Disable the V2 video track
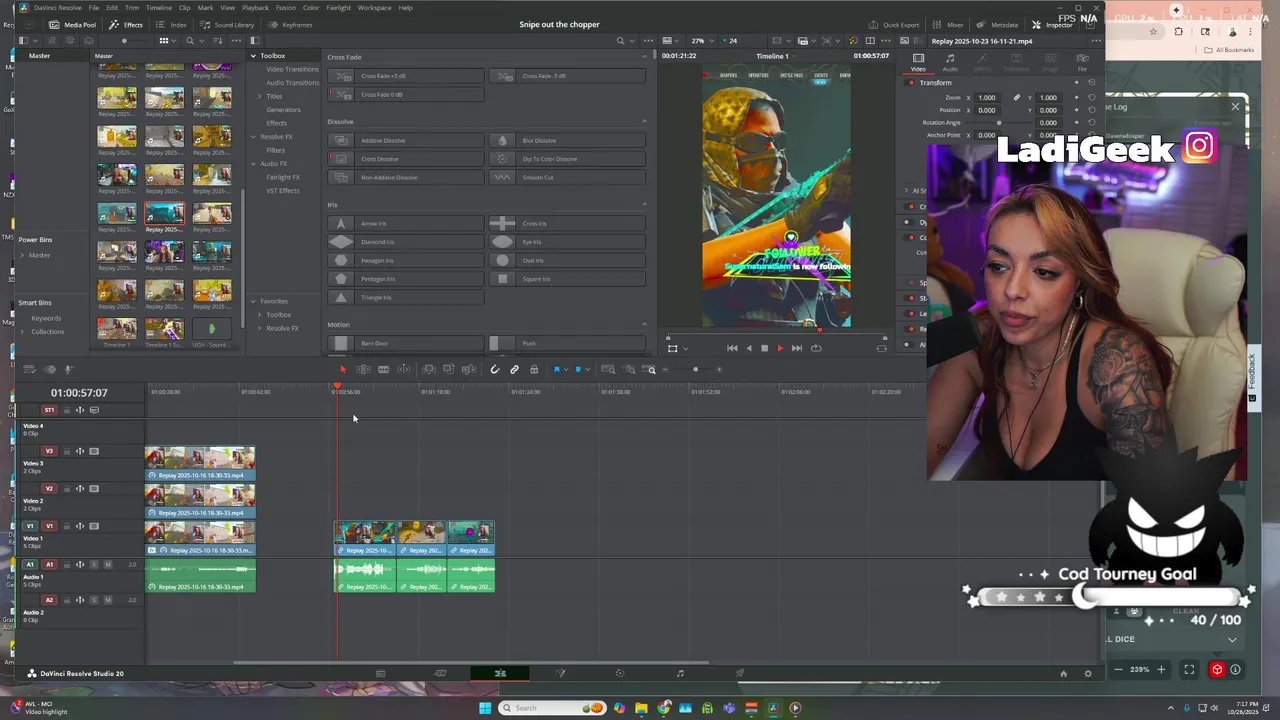 click(94, 489)
